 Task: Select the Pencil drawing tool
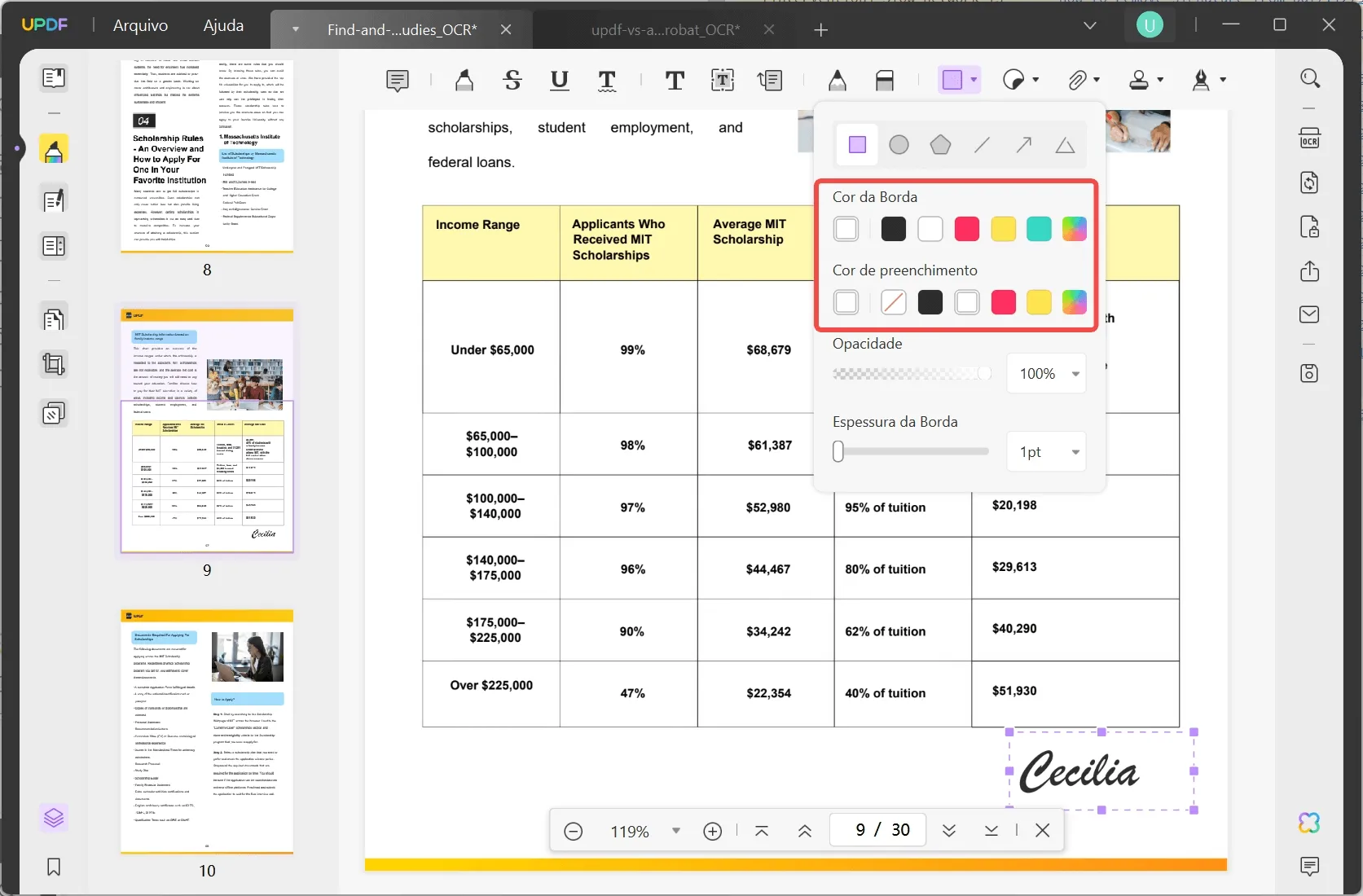pyautogui.click(x=838, y=80)
